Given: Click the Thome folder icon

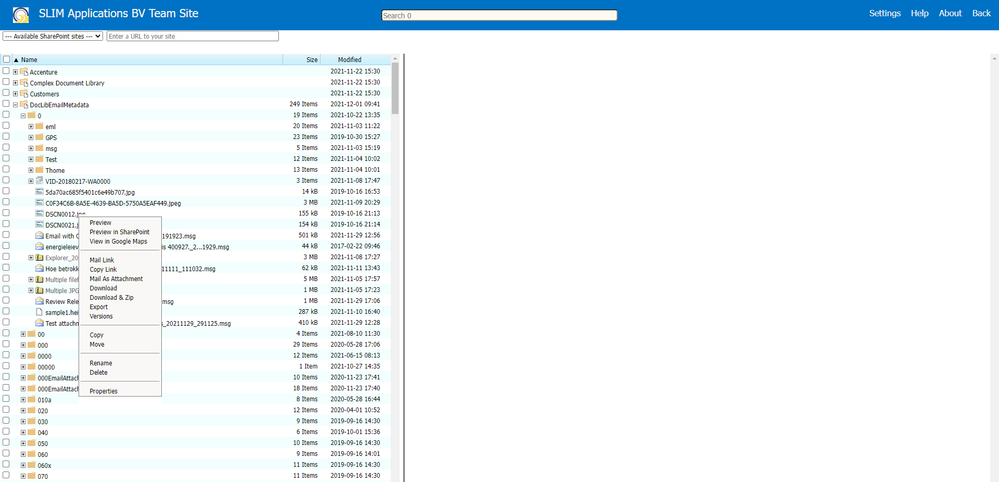Looking at the screenshot, I should (x=39, y=170).
